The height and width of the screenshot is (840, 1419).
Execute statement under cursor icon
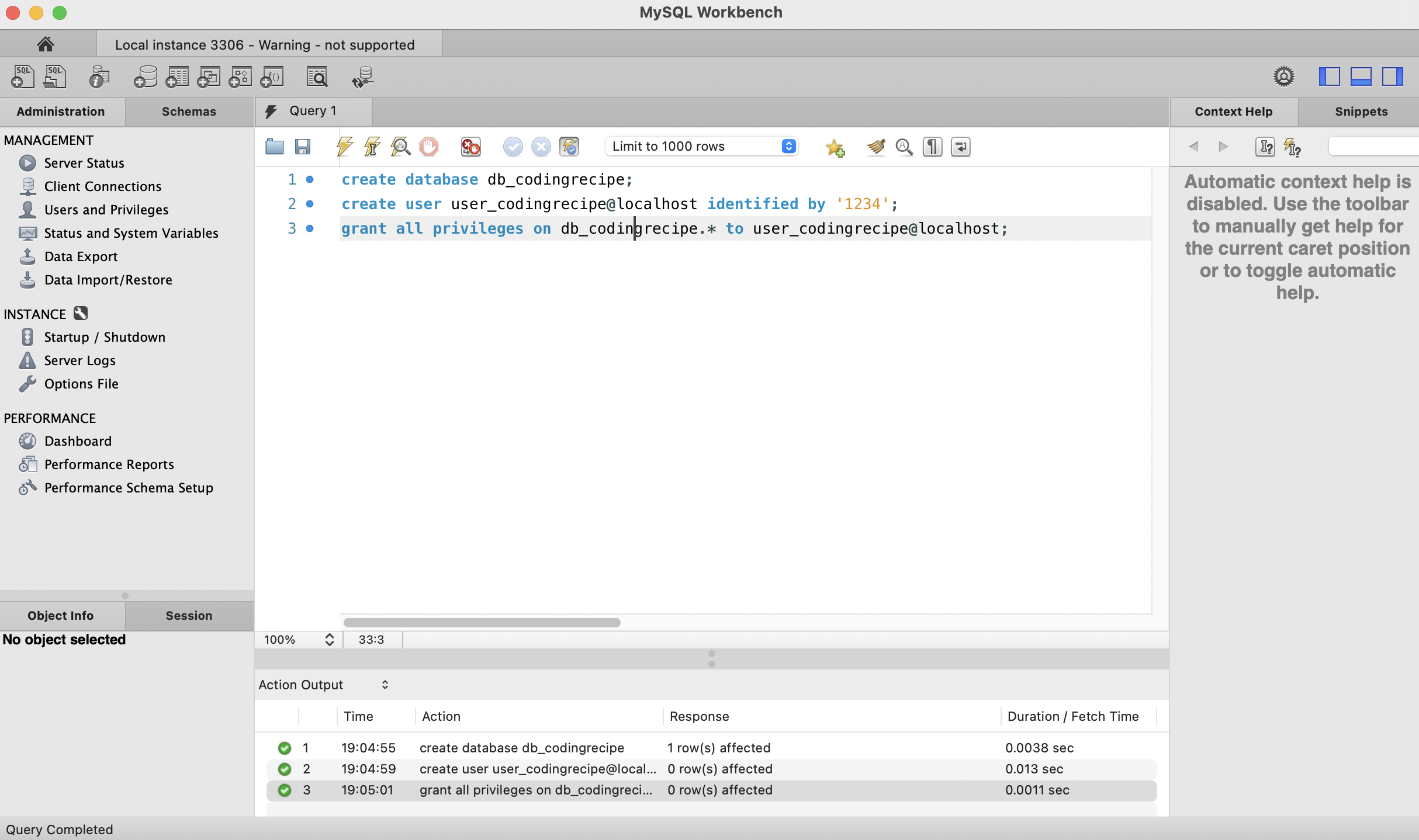coord(372,146)
